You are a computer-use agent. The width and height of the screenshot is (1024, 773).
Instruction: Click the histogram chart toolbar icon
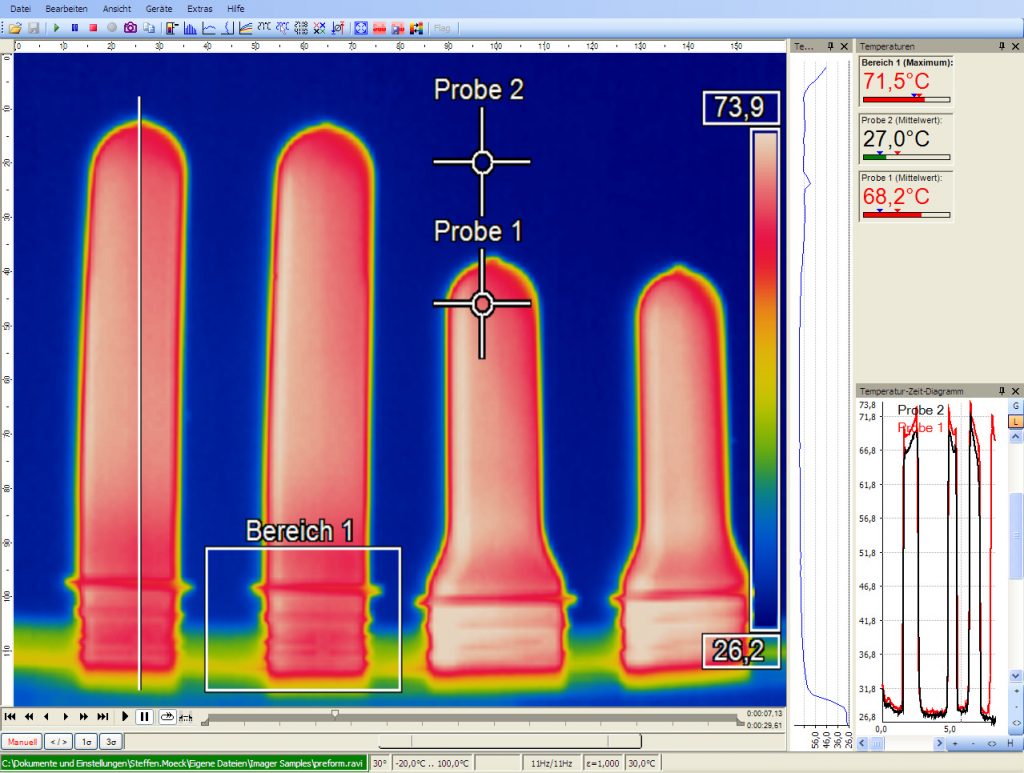pyautogui.click(x=190, y=28)
